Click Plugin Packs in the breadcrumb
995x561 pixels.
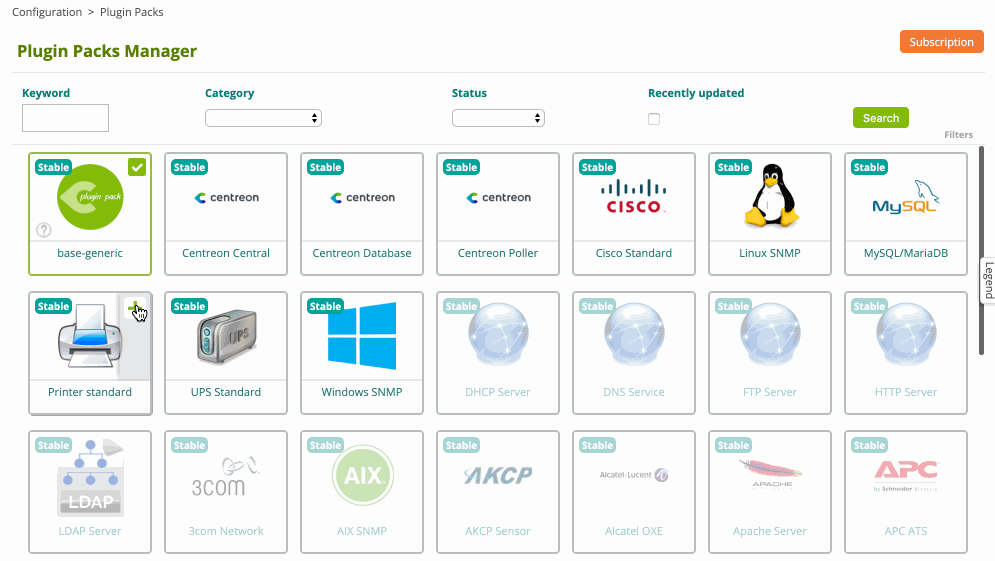[x=132, y=12]
